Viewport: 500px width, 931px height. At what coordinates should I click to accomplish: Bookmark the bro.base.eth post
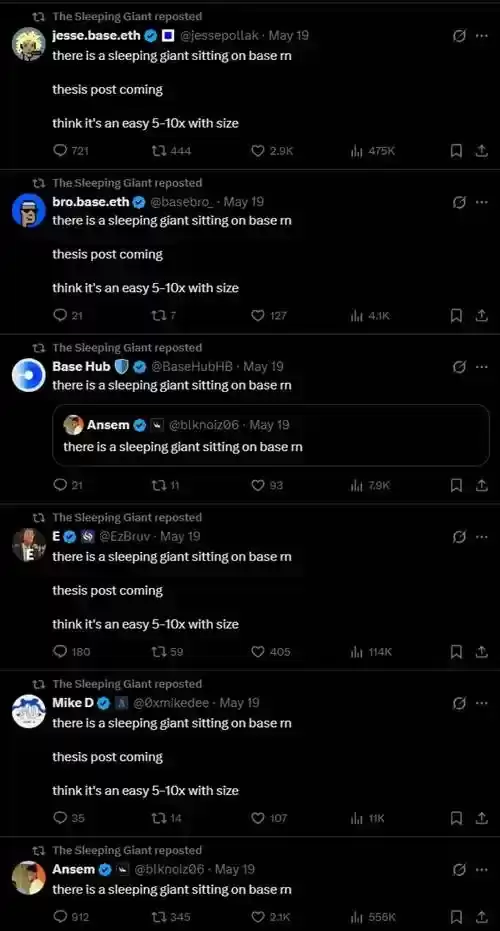coord(456,316)
